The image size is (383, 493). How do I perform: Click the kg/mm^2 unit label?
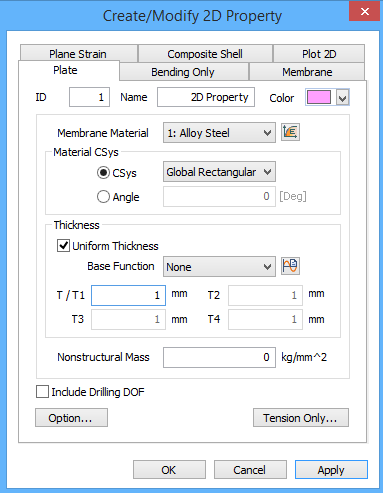pyautogui.click(x=304, y=357)
